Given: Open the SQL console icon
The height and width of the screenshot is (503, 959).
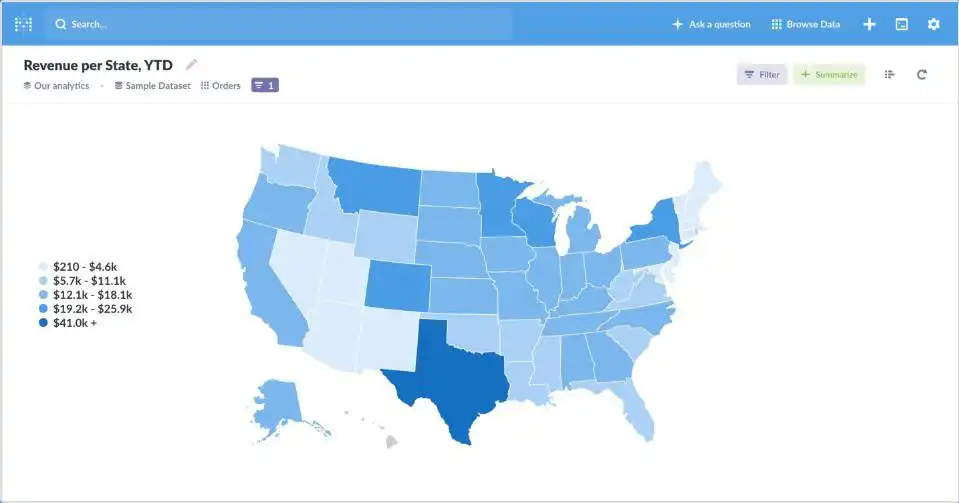Looking at the screenshot, I should (x=902, y=24).
